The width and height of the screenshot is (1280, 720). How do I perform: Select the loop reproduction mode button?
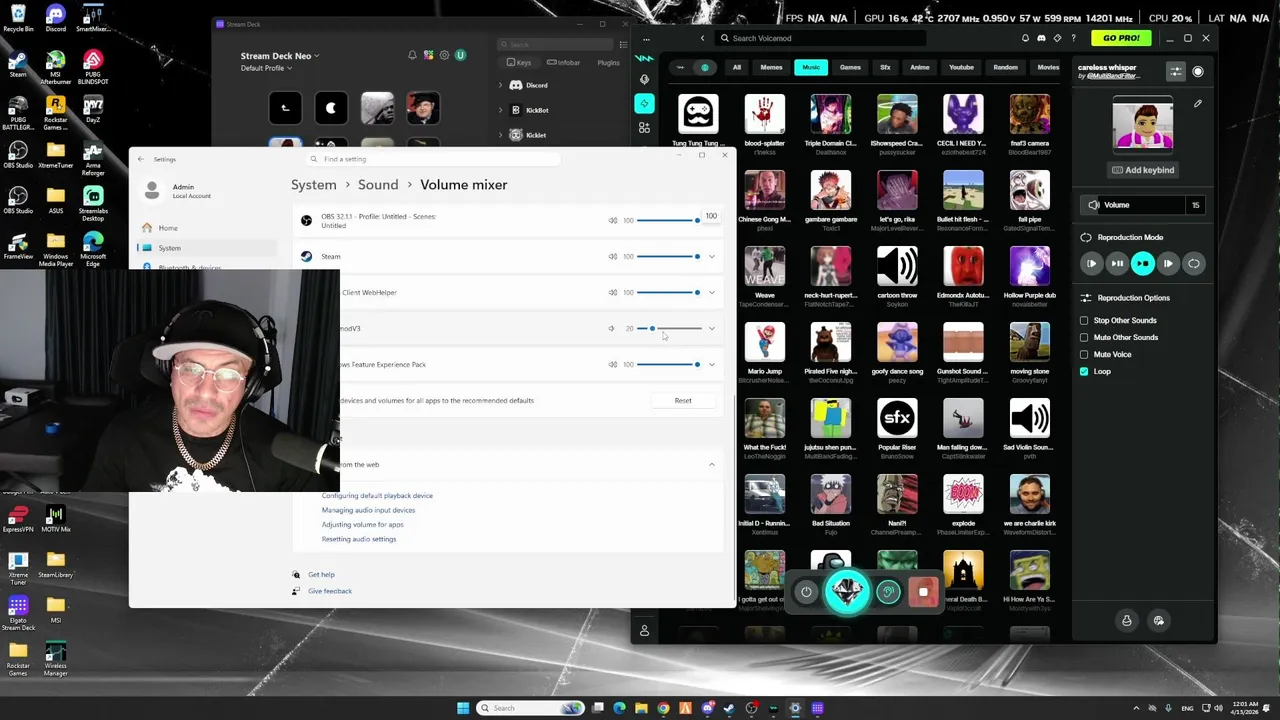point(1193,264)
